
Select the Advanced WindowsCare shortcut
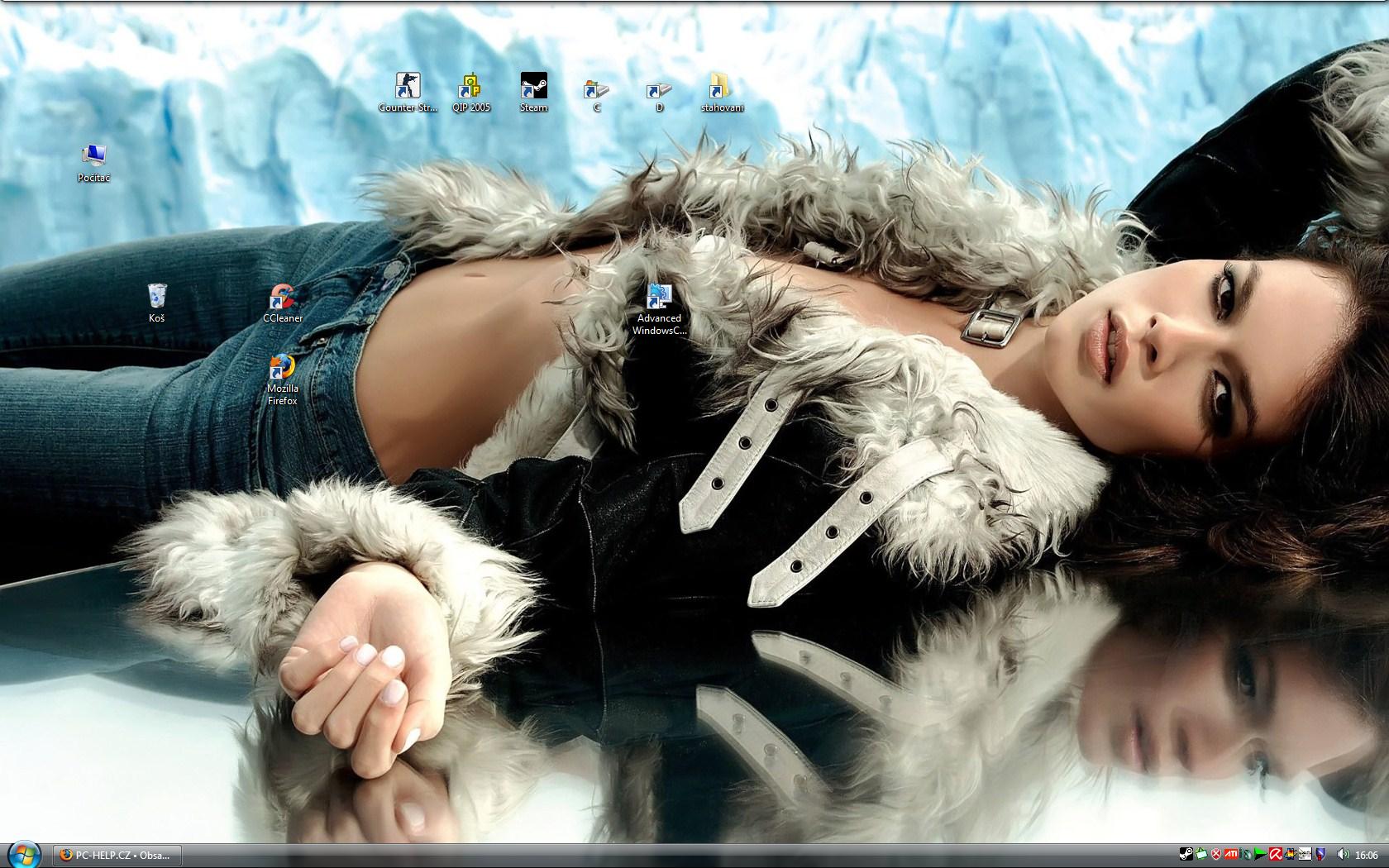coord(659,297)
